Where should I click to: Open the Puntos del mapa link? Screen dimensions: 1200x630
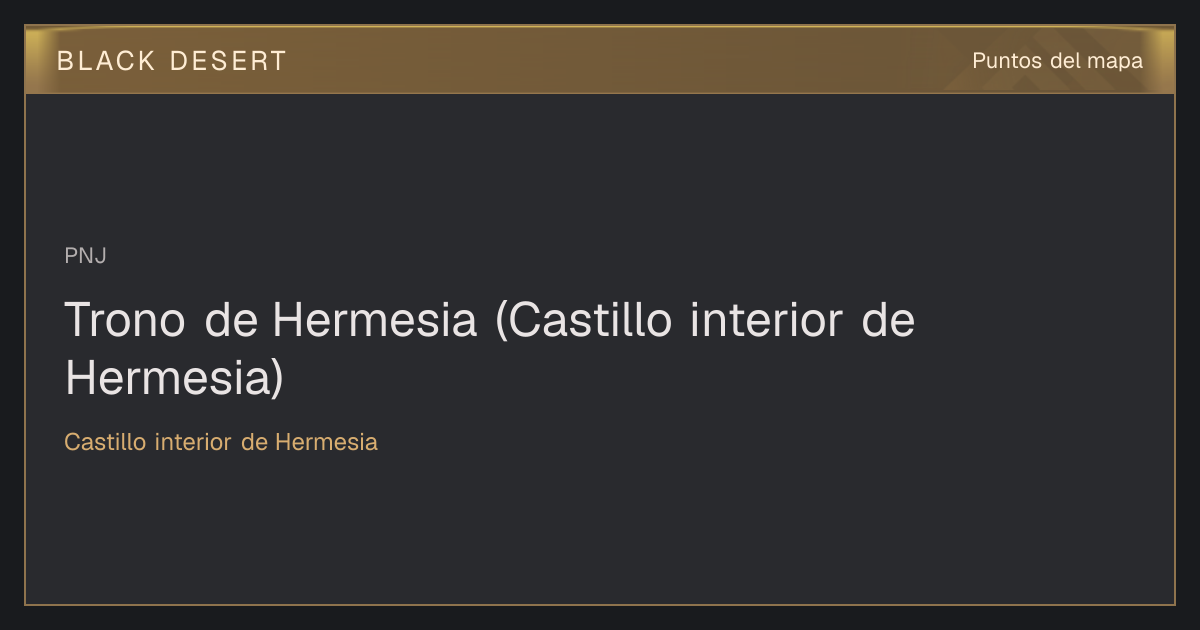(x=1057, y=61)
